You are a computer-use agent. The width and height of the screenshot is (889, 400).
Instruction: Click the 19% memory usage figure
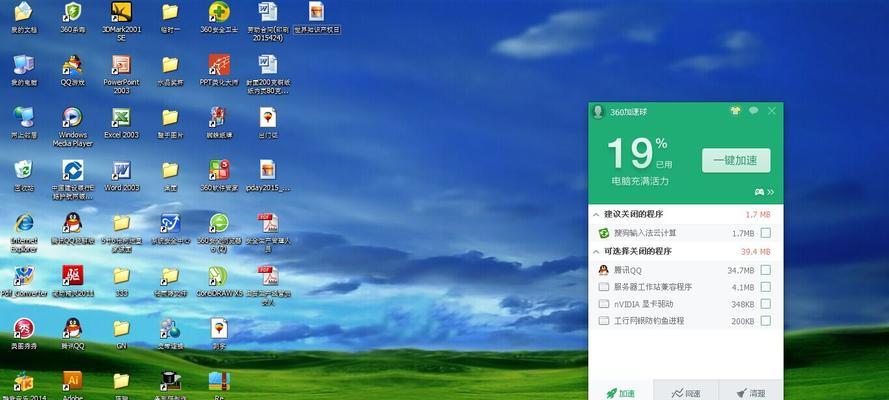638,154
